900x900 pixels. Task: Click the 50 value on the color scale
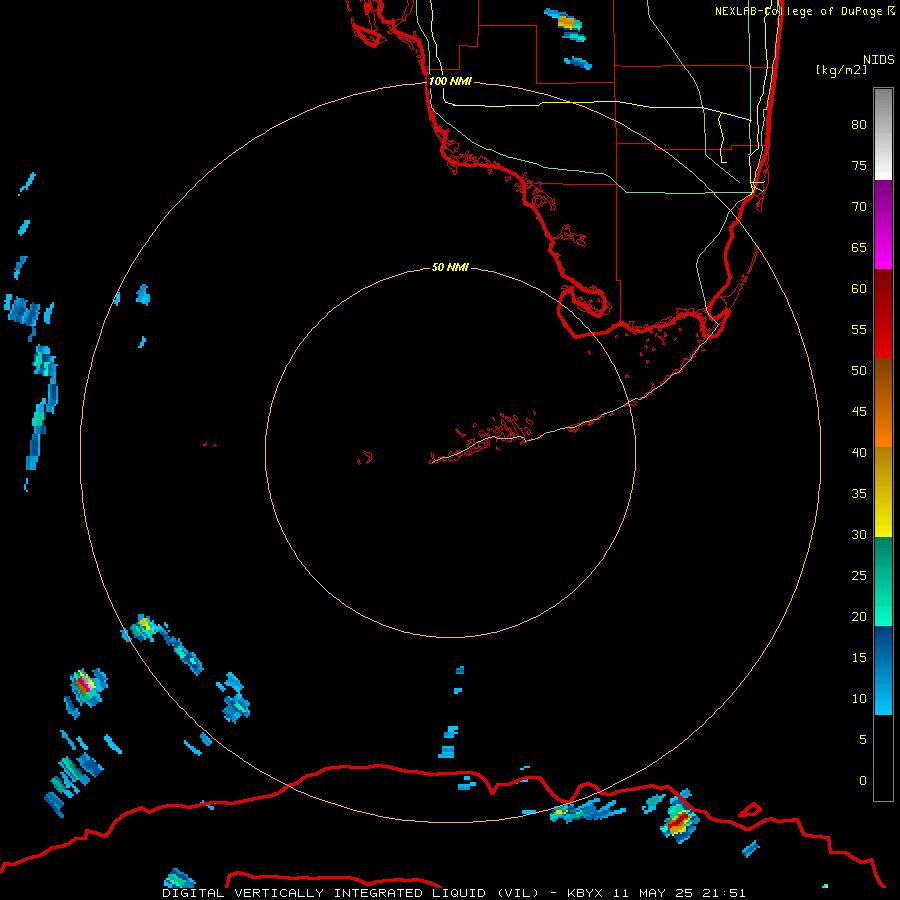click(x=859, y=370)
